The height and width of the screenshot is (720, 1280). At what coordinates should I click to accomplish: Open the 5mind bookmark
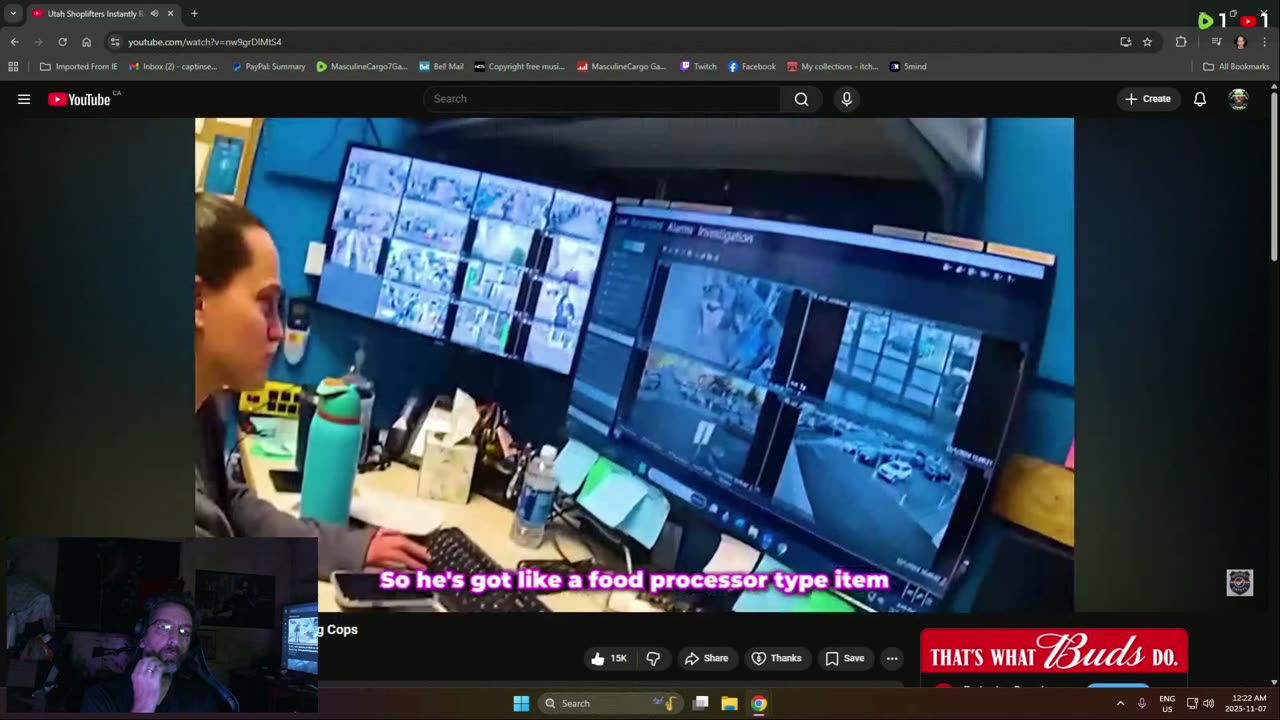908,66
